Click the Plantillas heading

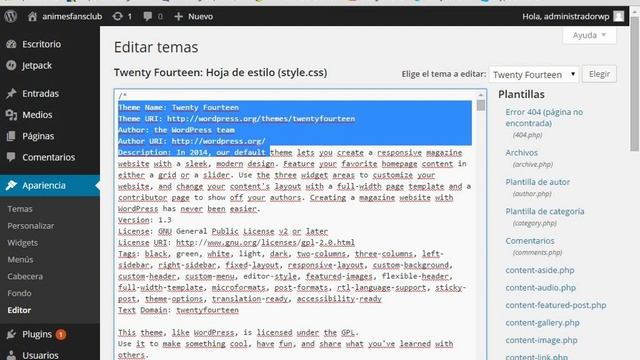(x=521, y=94)
